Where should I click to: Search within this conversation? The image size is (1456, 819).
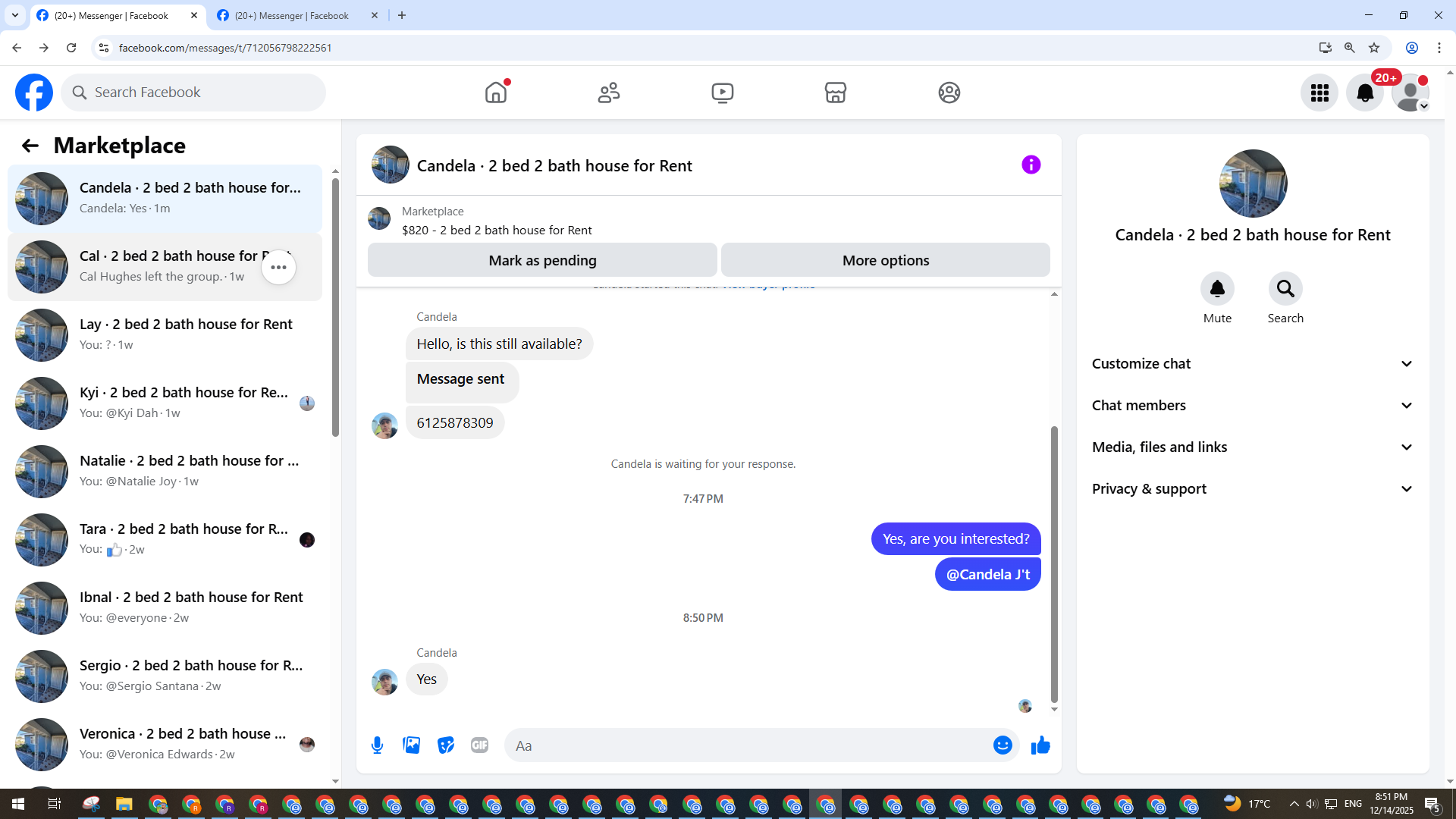1285,289
